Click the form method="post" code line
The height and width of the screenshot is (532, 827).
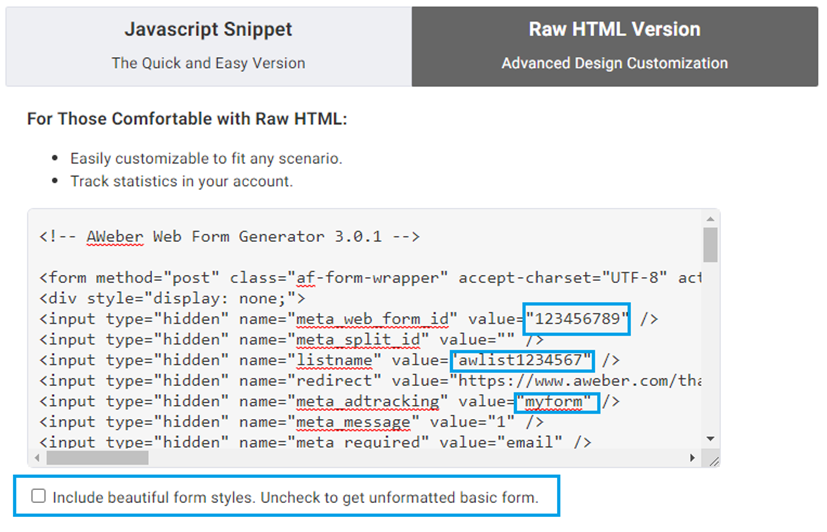pos(370,277)
